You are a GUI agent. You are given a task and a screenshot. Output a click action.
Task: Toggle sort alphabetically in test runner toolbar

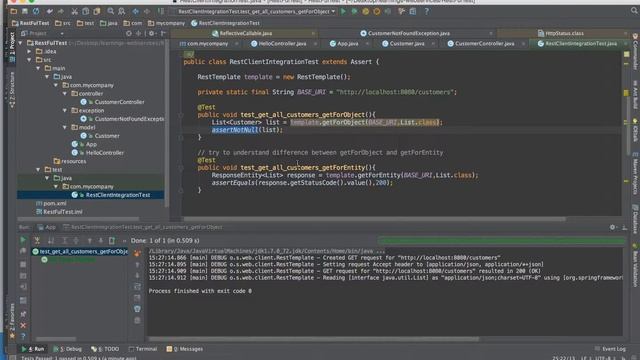pos(51,240)
